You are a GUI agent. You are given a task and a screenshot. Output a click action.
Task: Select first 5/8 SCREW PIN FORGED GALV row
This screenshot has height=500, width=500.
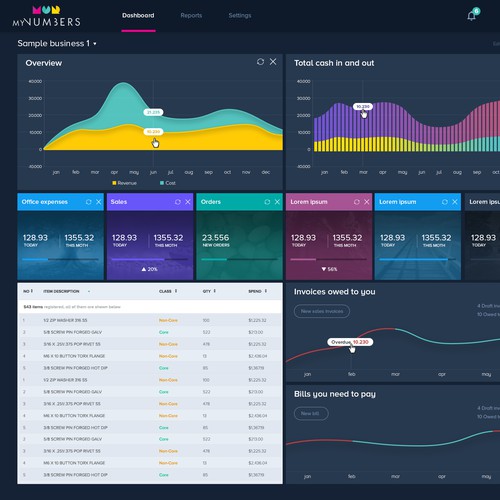tap(150, 332)
